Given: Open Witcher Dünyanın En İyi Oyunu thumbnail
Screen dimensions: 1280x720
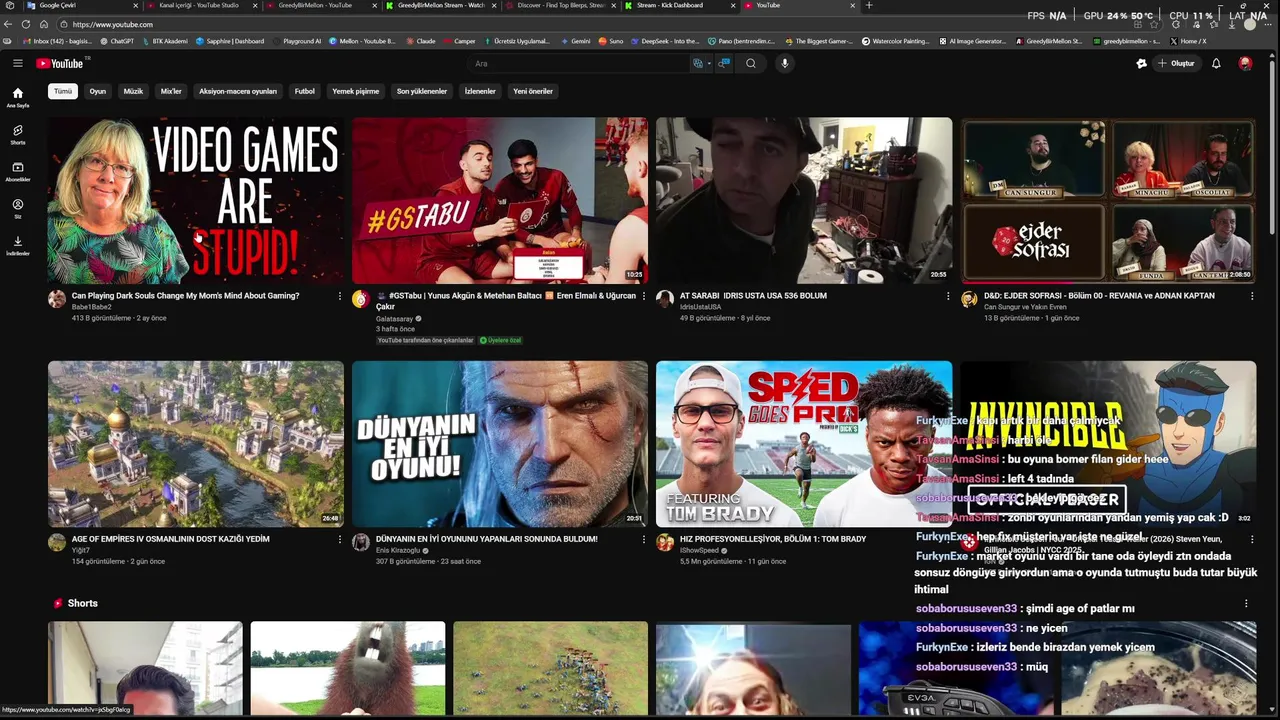Looking at the screenshot, I should [x=500, y=443].
